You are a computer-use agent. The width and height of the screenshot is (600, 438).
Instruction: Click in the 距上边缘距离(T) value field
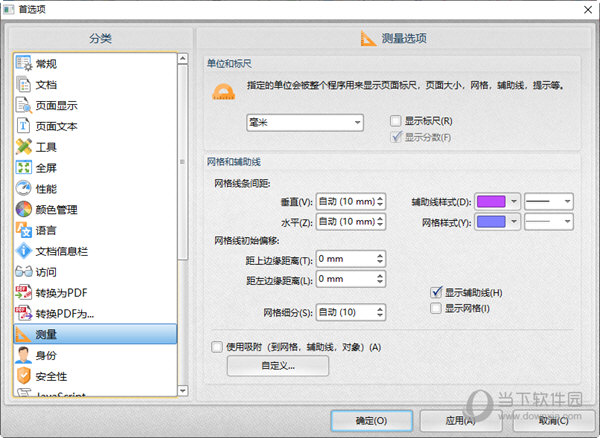coord(346,259)
